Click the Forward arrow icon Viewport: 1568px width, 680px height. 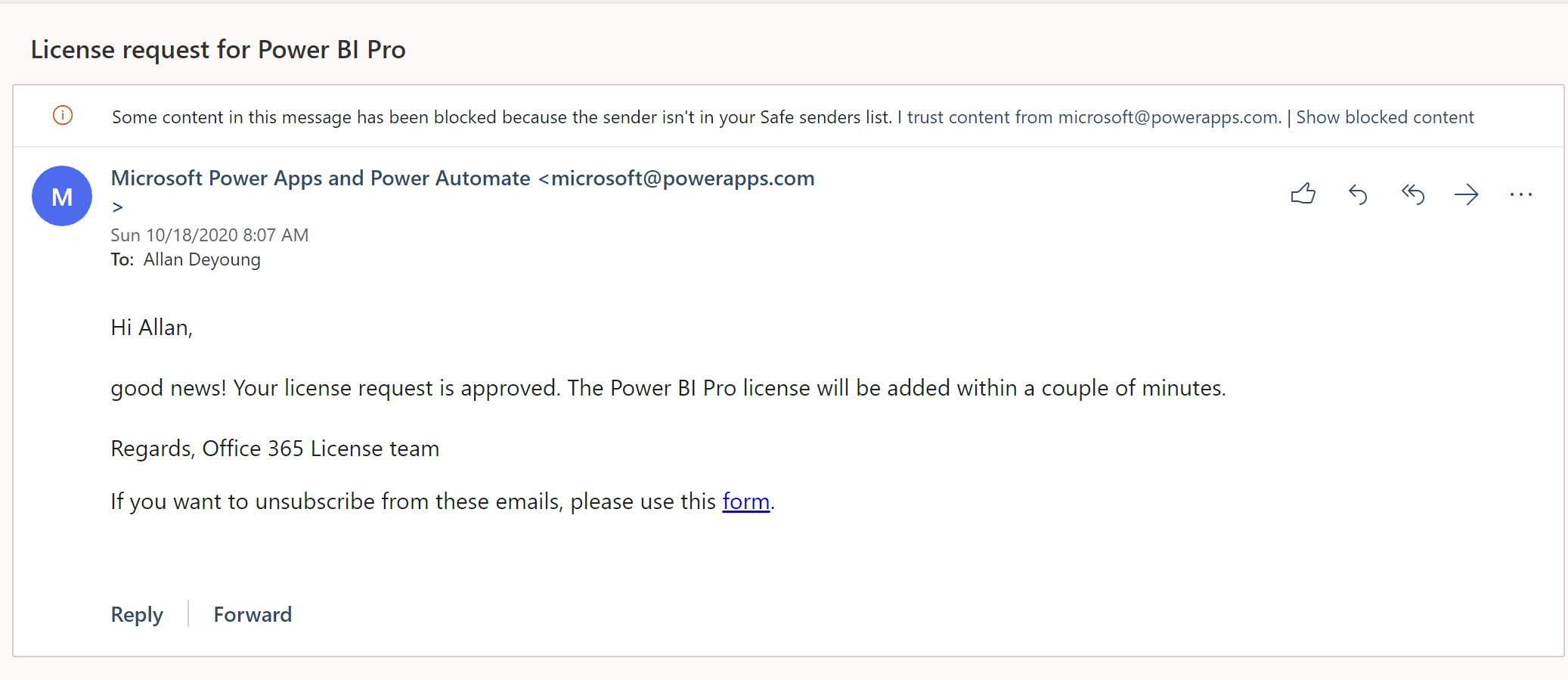[x=1466, y=195]
